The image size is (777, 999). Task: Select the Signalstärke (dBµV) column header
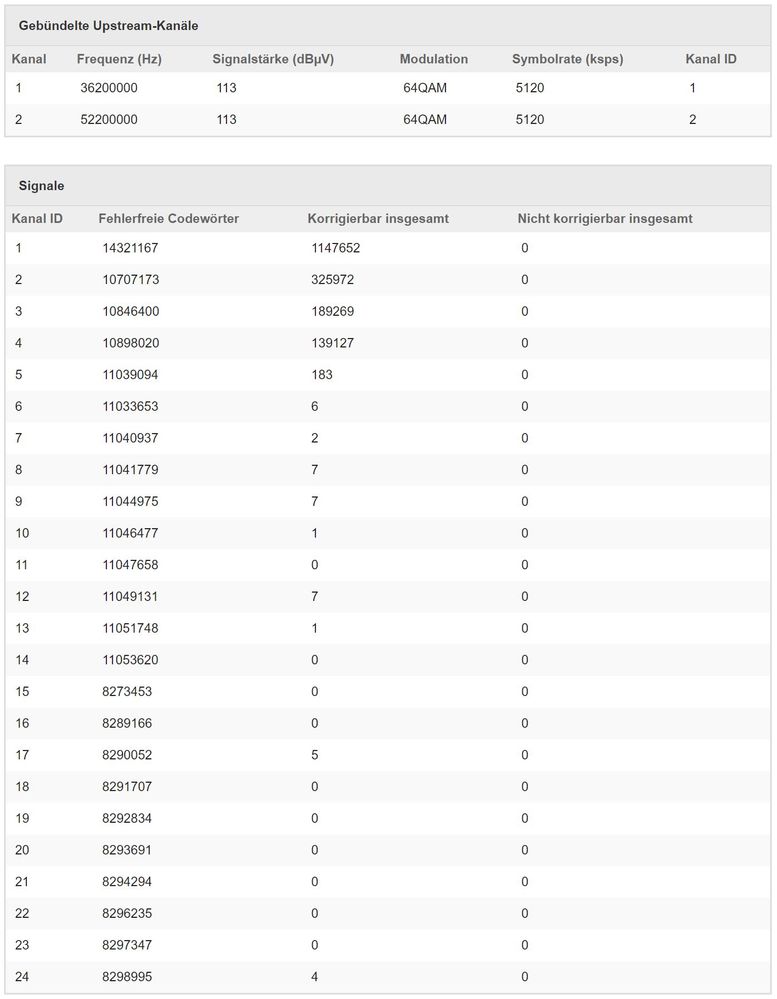[273, 60]
